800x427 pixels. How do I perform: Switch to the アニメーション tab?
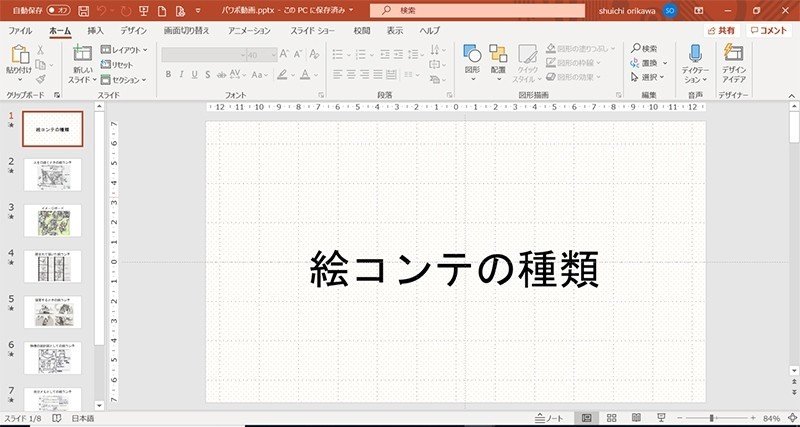(249, 31)
